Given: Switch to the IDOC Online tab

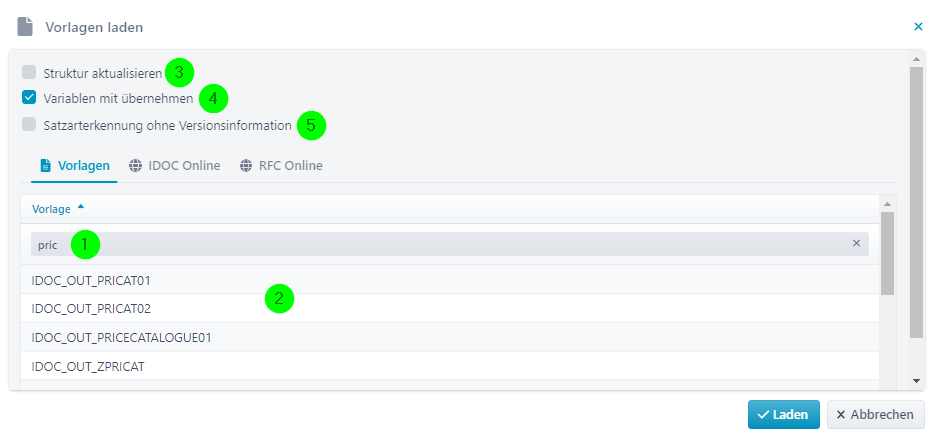Looking at the screenshot, I should click(174, 165).
